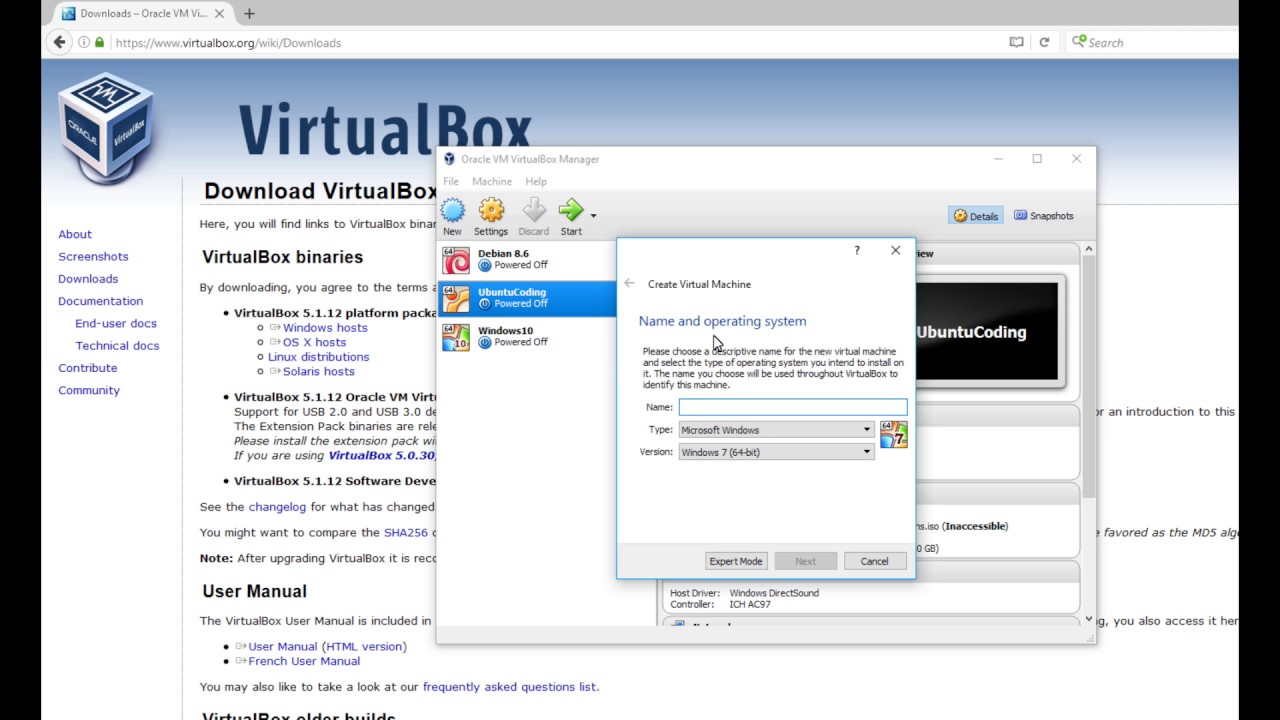Click the Expert Mode button
Image resolution: width=1280 pixels, height=720 pixels.
[736, 561]
